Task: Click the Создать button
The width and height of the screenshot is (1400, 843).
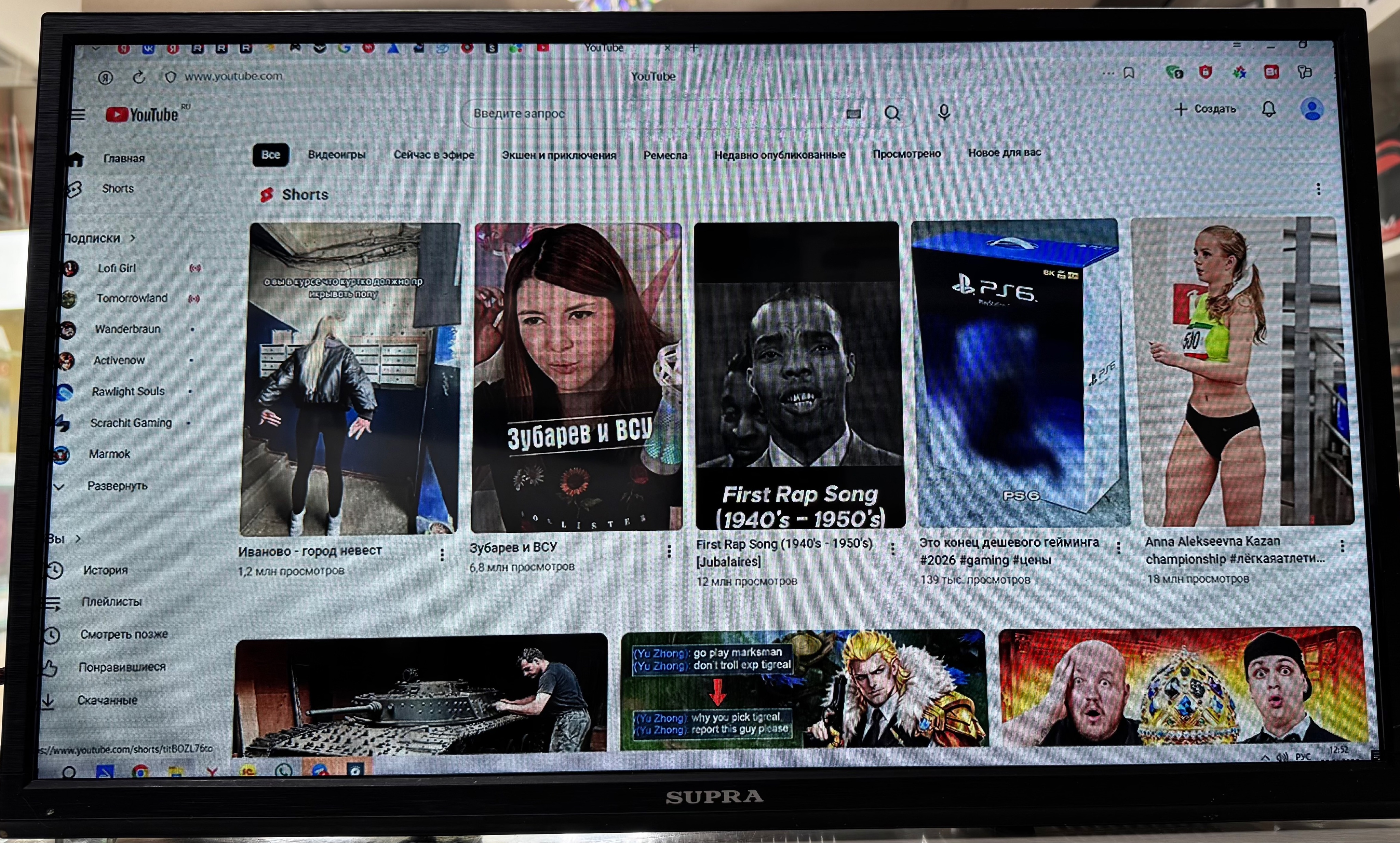Action: coord(1206,109)
